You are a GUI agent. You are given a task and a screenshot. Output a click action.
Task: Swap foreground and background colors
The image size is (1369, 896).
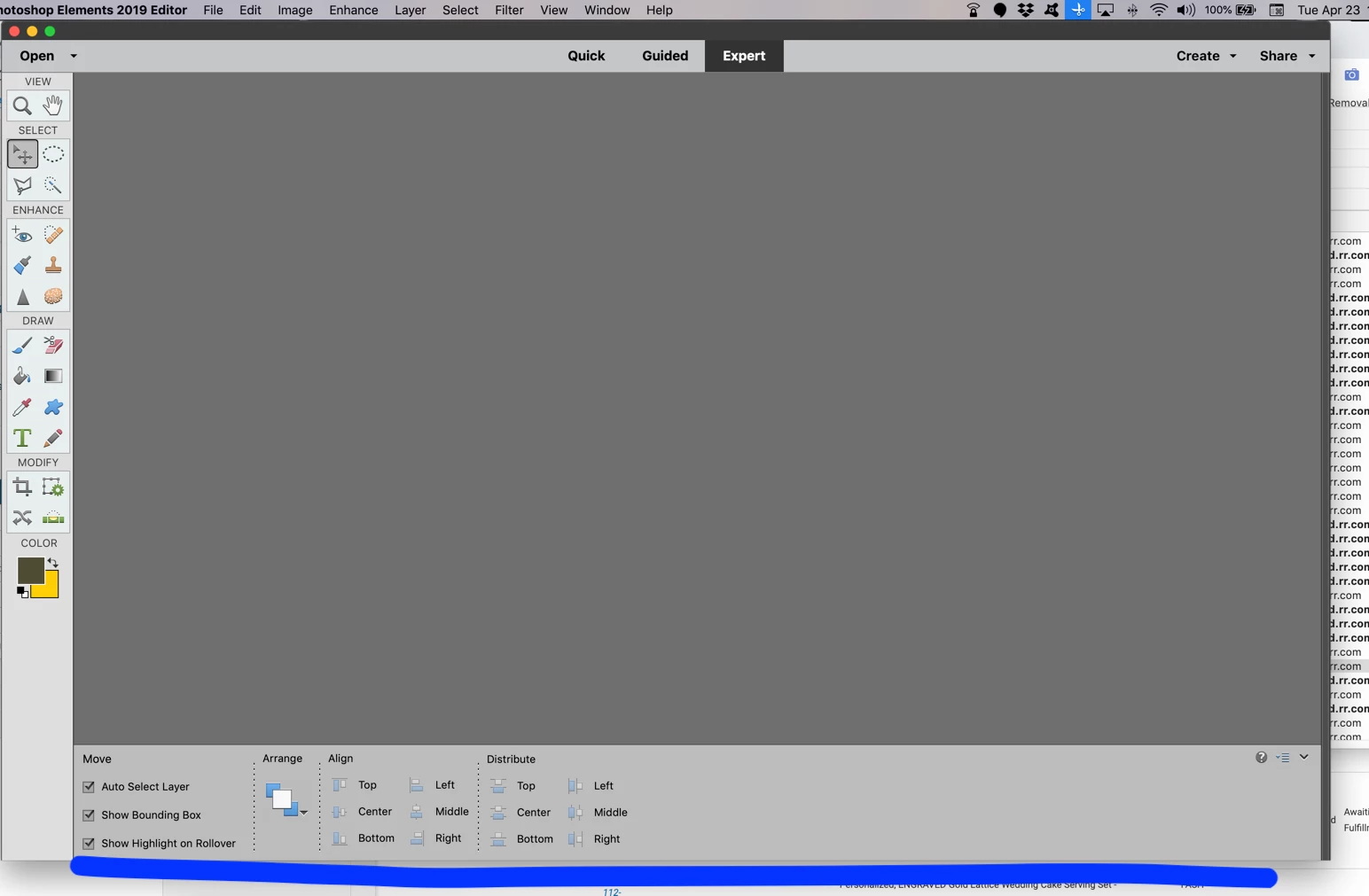[x=52, y=563]
